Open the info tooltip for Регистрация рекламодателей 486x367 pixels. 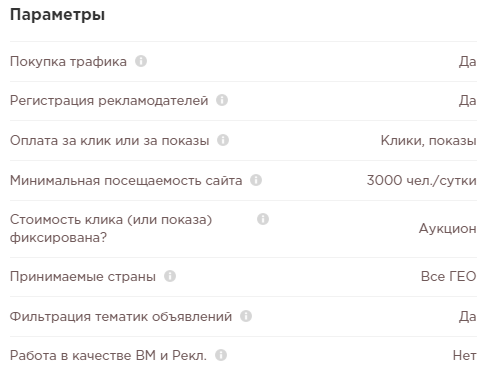pyautogui.click(x=222, y=100)
